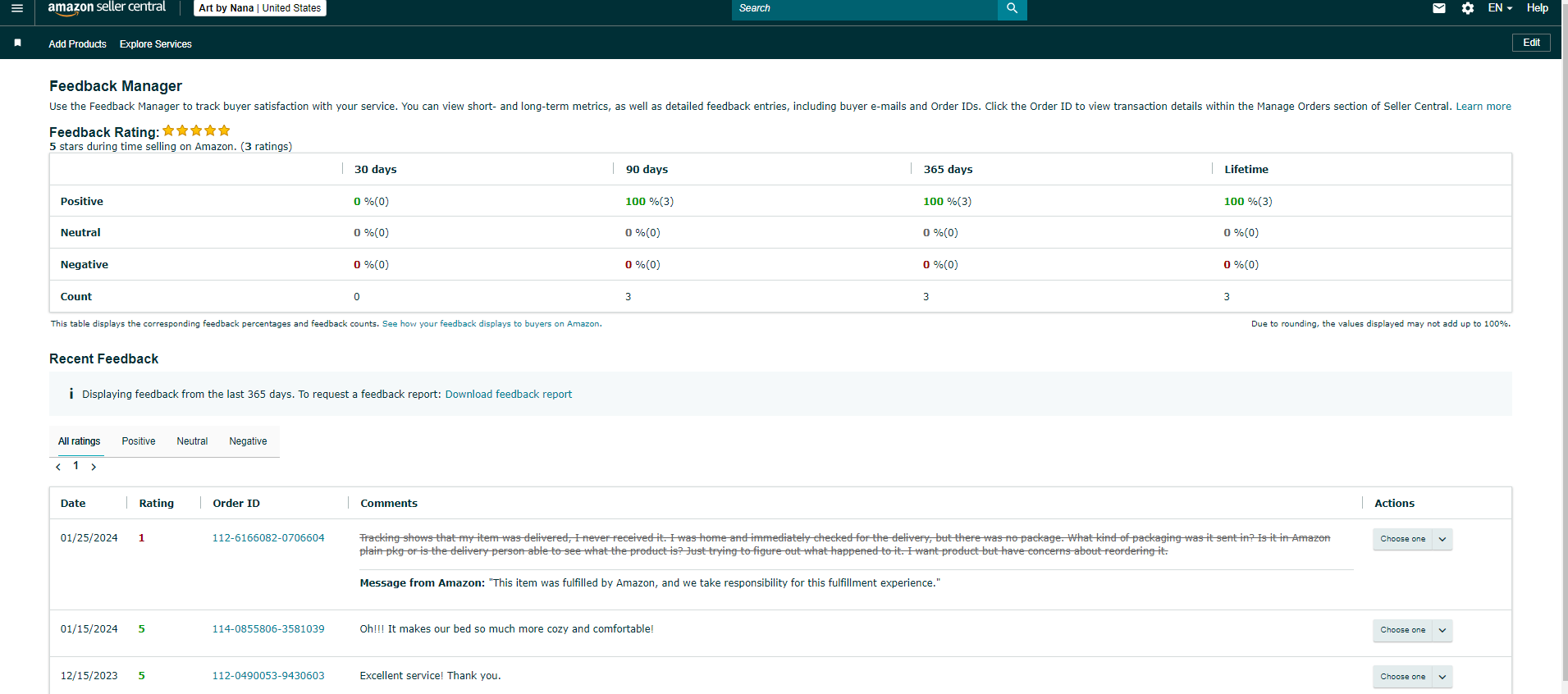This screenshot has height=694, width=1568.
Task: Click the Lifetime column header
Action: (x=1246, y=170)
